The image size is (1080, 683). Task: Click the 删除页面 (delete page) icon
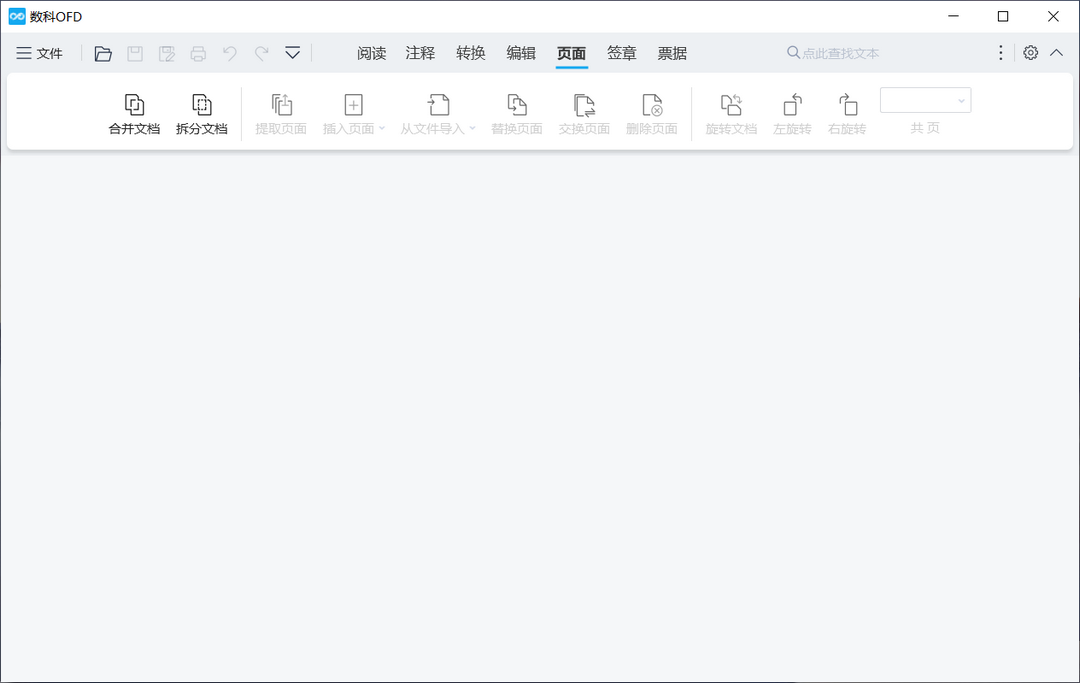(x=651, y=105)
